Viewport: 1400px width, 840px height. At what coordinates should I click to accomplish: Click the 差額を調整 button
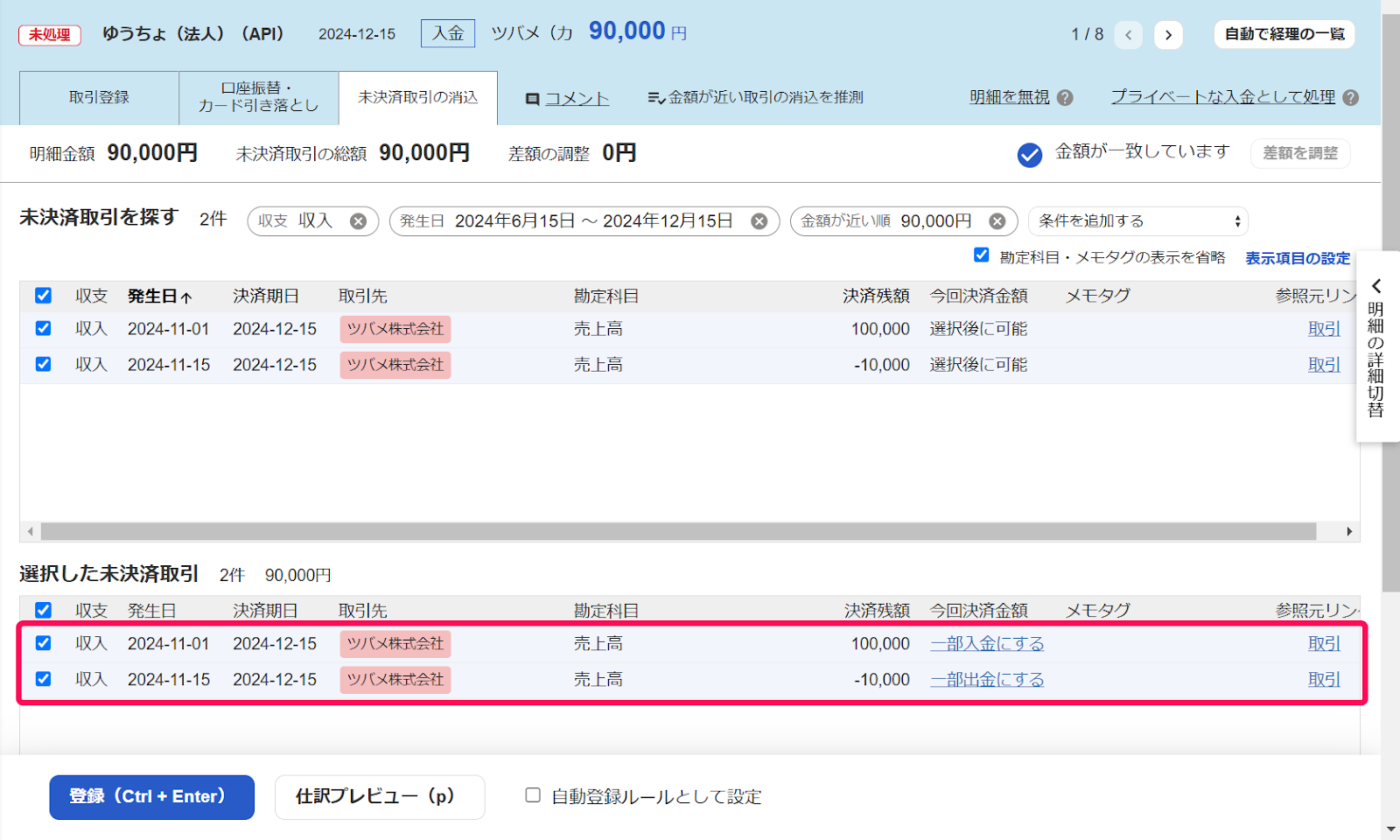point(1300,153)
